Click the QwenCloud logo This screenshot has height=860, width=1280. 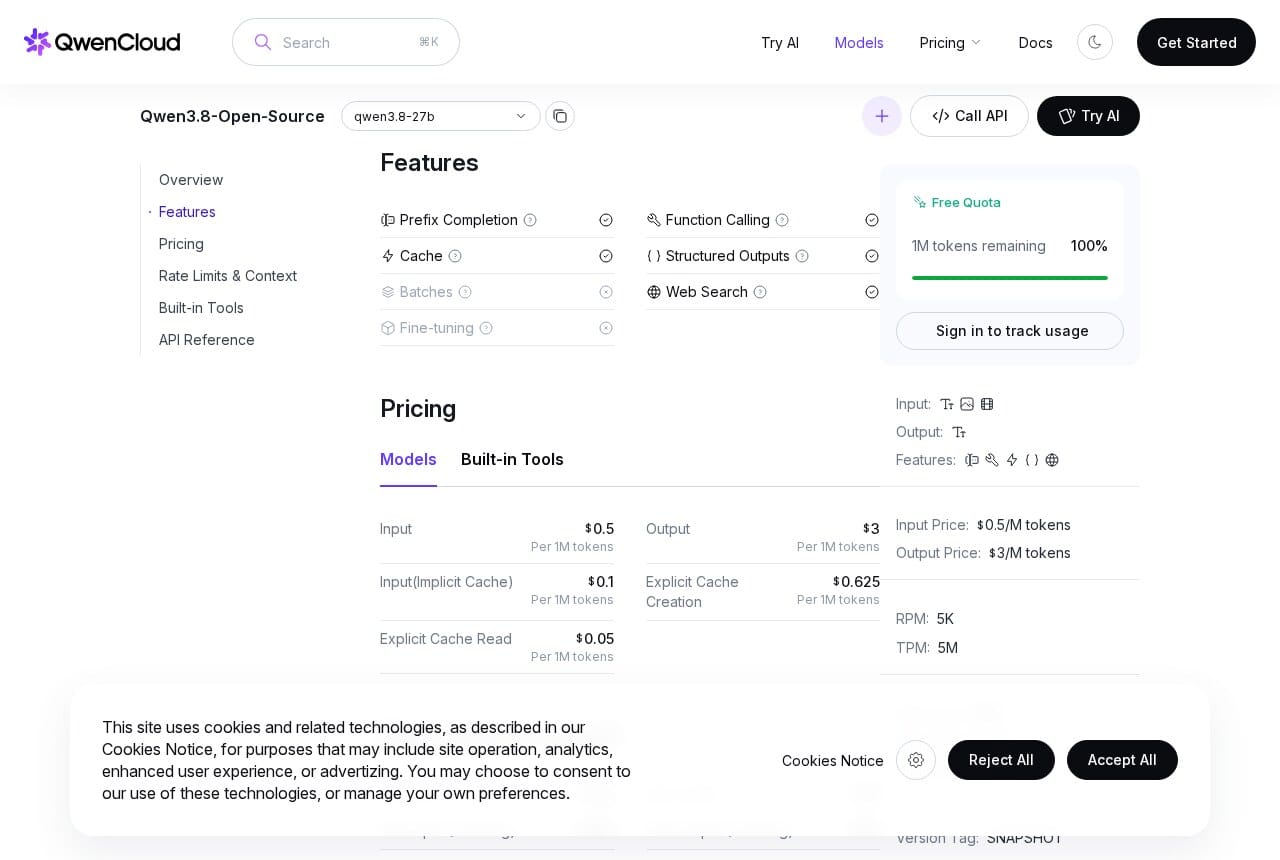tap(102, 42)
